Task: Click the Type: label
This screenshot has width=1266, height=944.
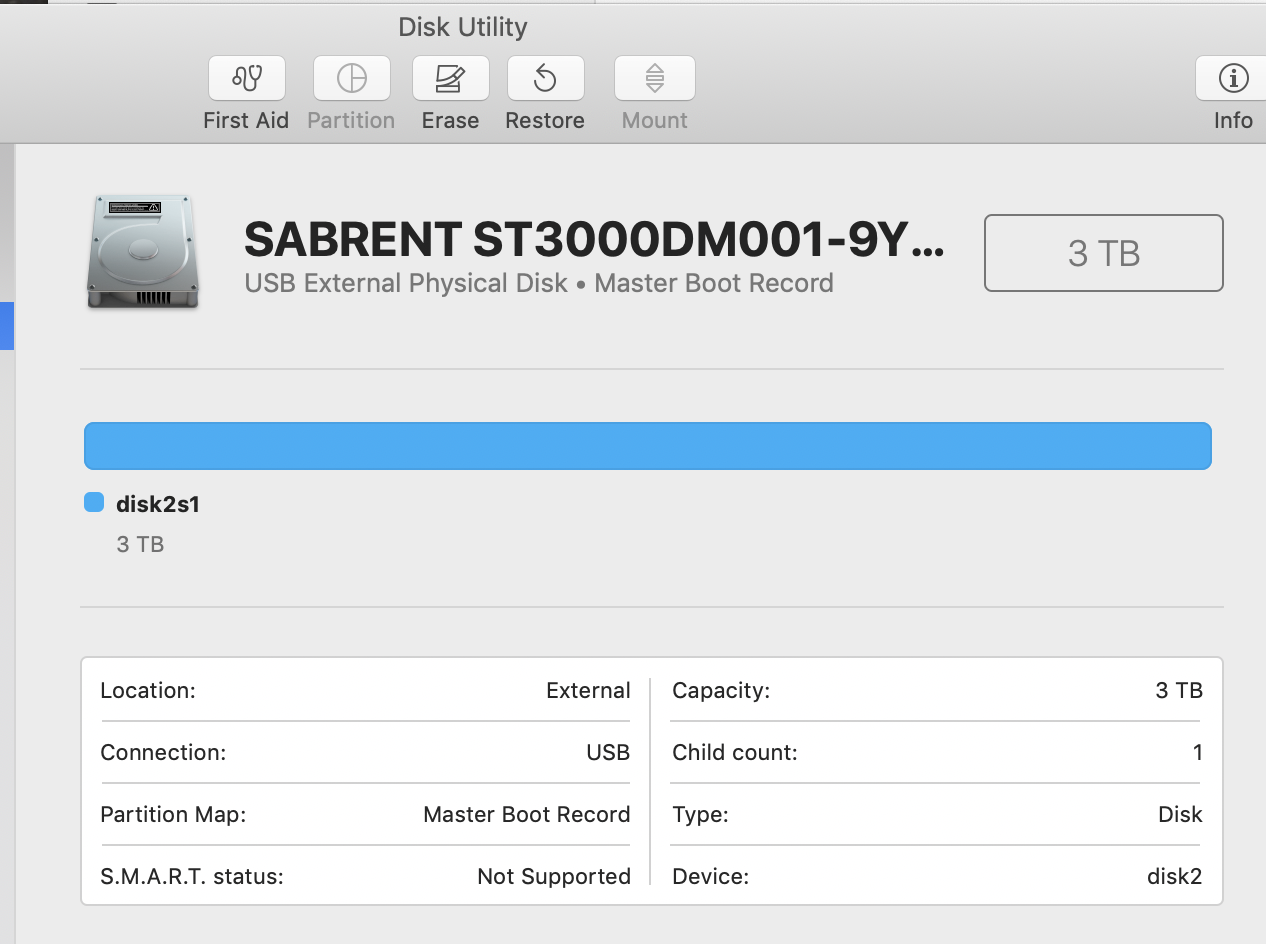Action: point(700,814)
